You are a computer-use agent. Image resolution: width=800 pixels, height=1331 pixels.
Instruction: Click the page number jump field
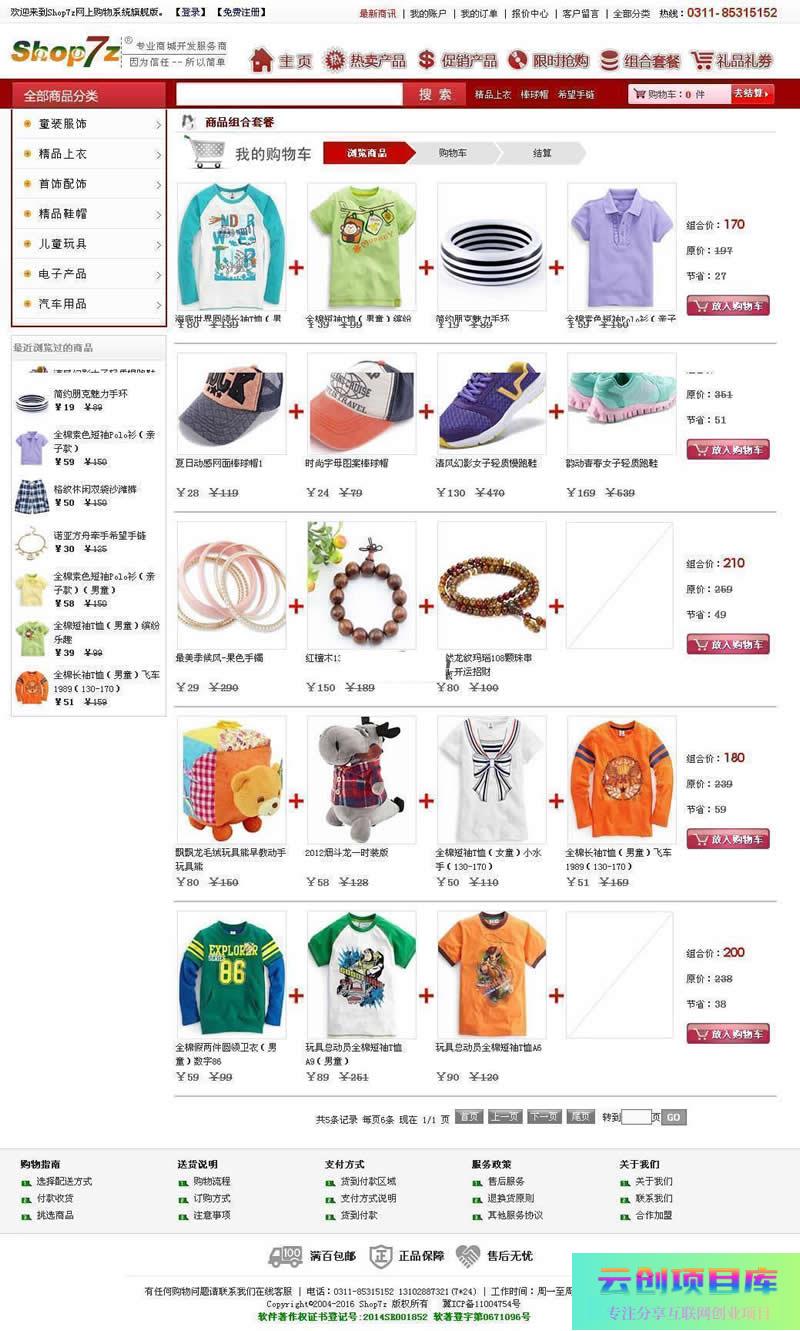(636, 1117)
